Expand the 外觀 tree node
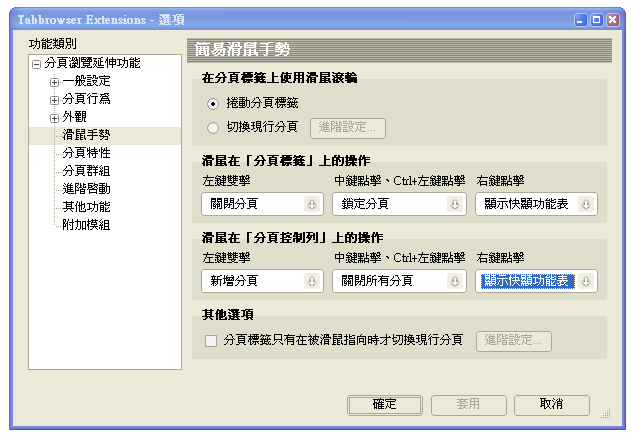 pyautogui.click(x=54, y=118)
